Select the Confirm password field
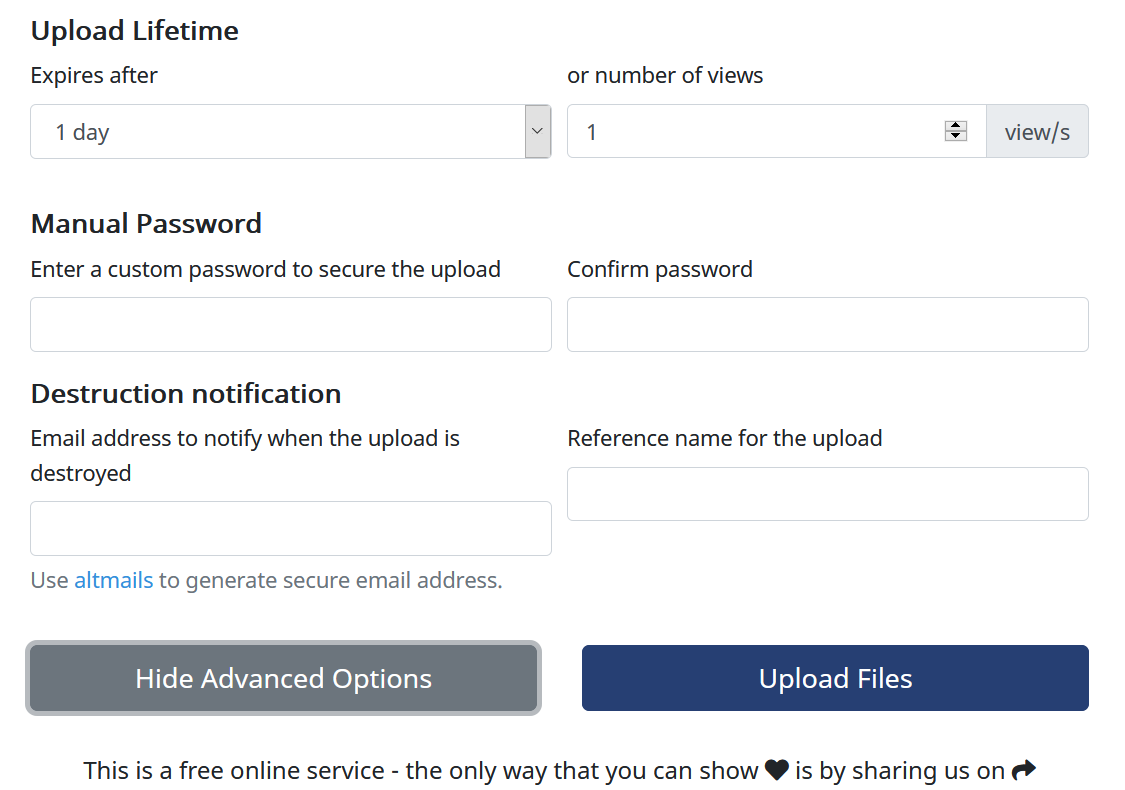Viewport: 1125px width, 790px height. (x=827, y=324)
